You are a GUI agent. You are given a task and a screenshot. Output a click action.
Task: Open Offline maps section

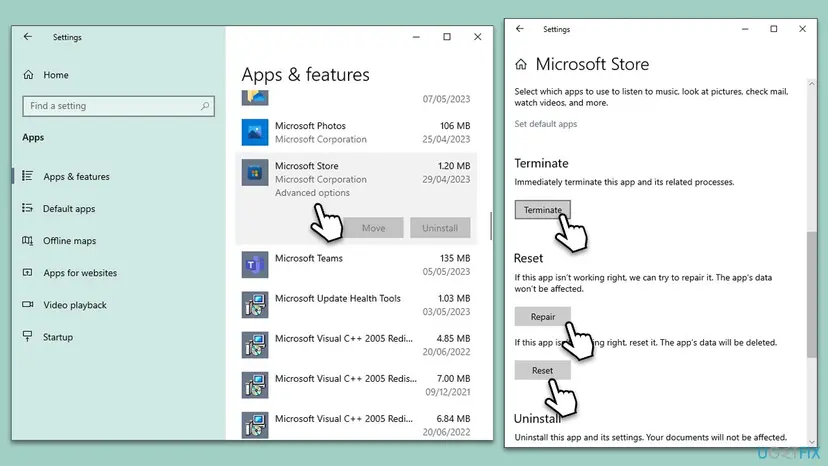pos(70,241)
